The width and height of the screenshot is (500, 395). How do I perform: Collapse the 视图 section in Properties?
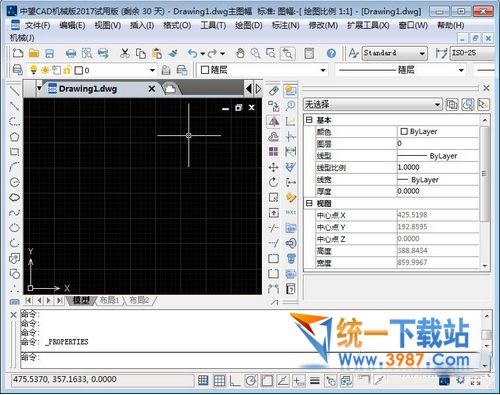click(x=309, y=203)
